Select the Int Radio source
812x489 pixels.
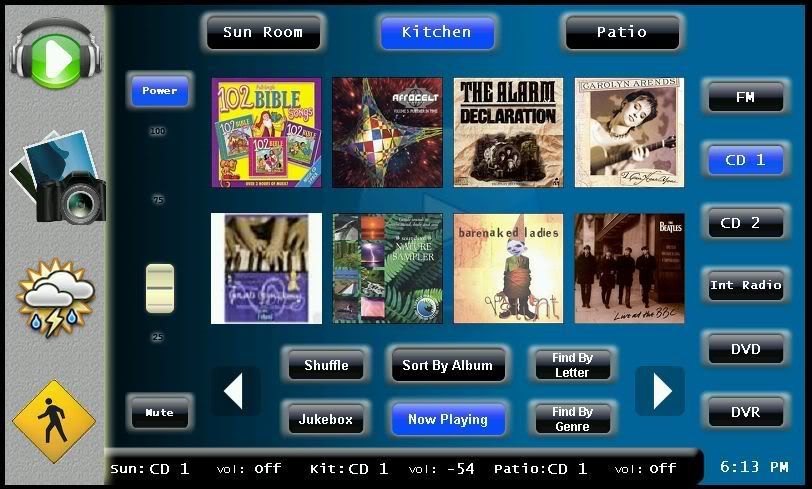746,286
